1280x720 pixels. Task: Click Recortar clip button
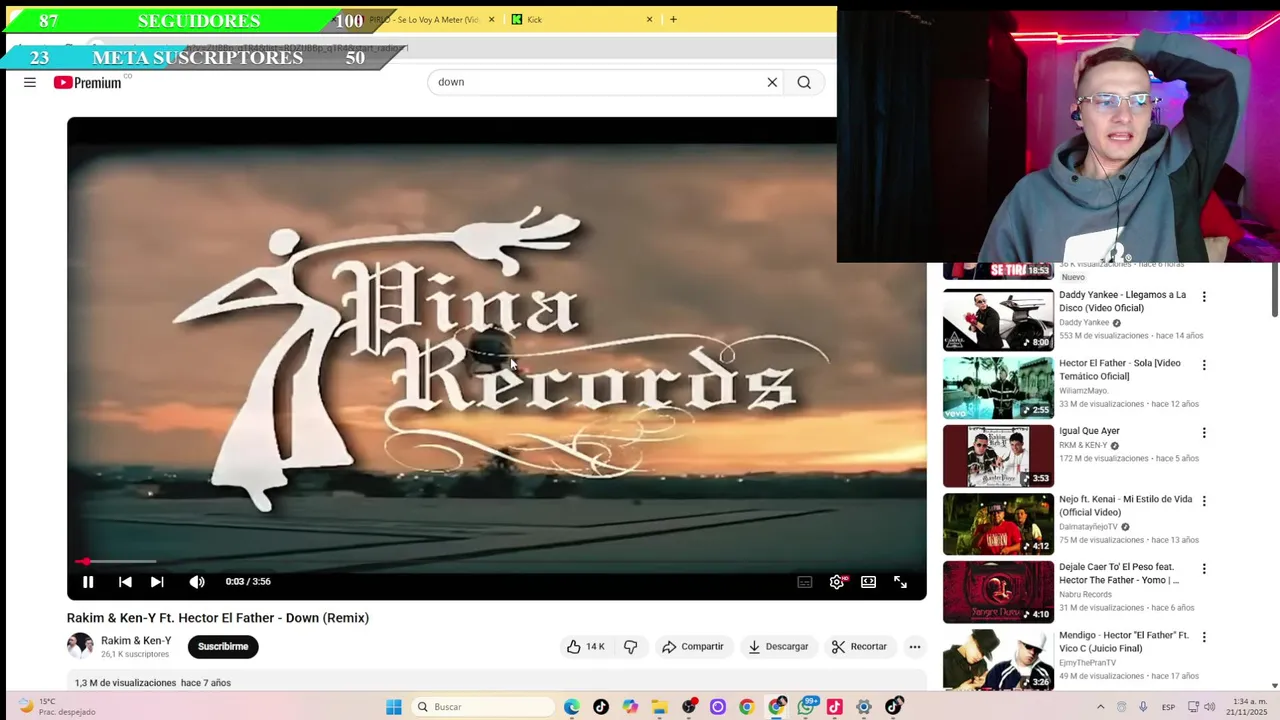coord(859,646)
